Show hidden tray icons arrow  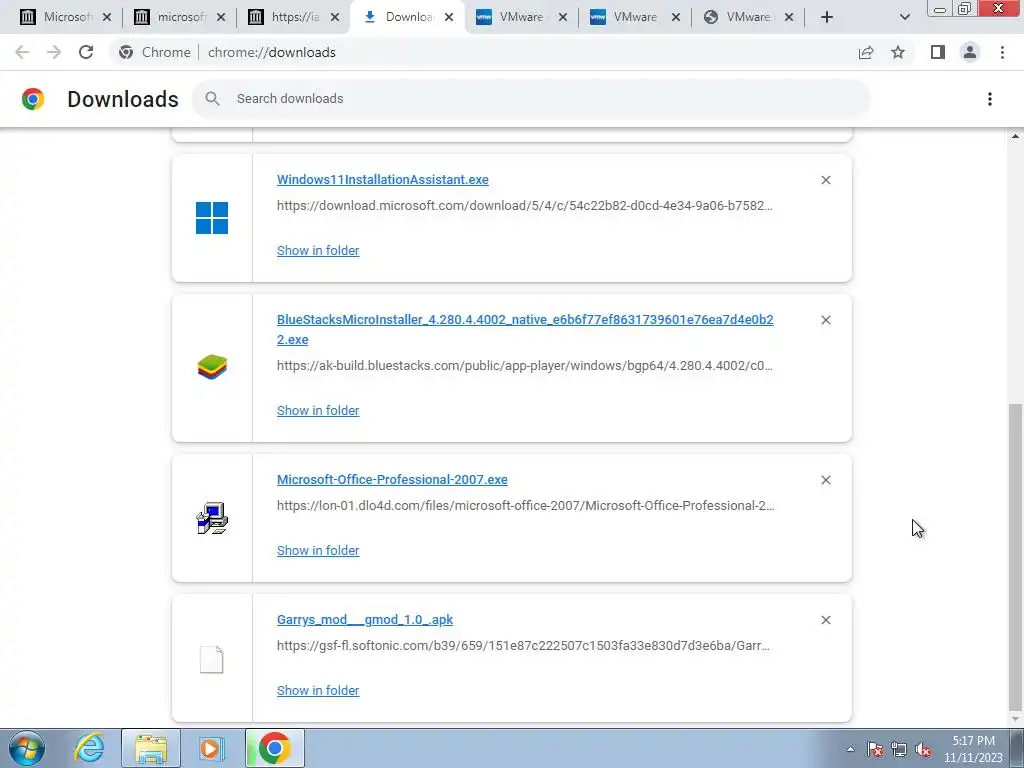(x=850, y=750)
